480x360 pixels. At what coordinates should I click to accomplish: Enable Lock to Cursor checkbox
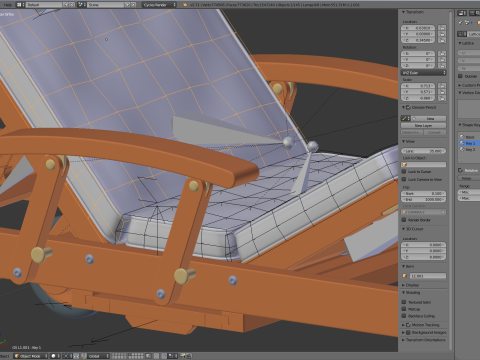pos(404,172)
